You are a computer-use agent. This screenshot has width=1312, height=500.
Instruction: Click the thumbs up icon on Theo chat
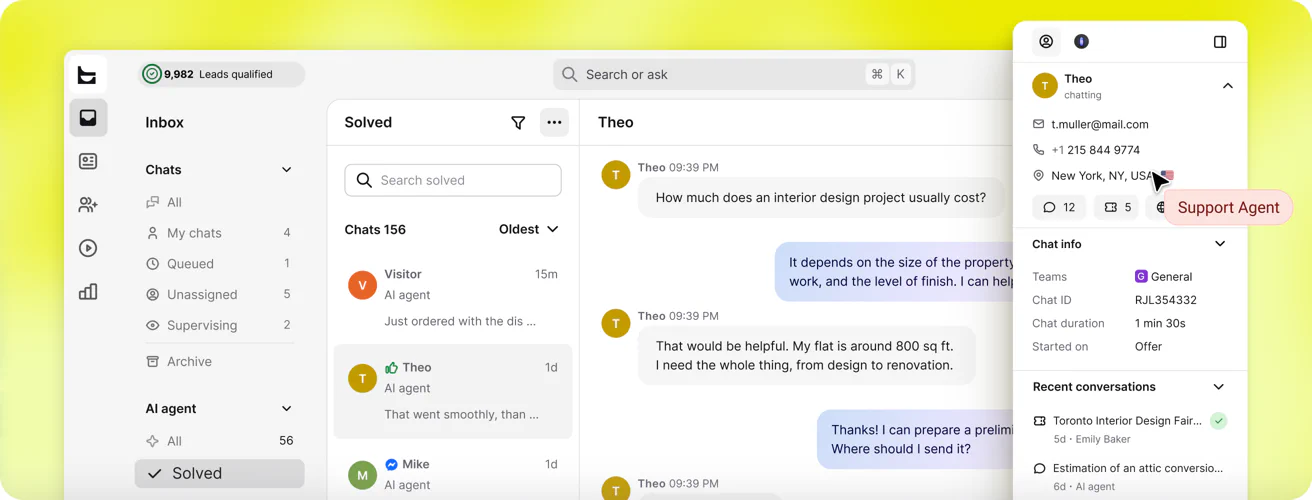391,368
